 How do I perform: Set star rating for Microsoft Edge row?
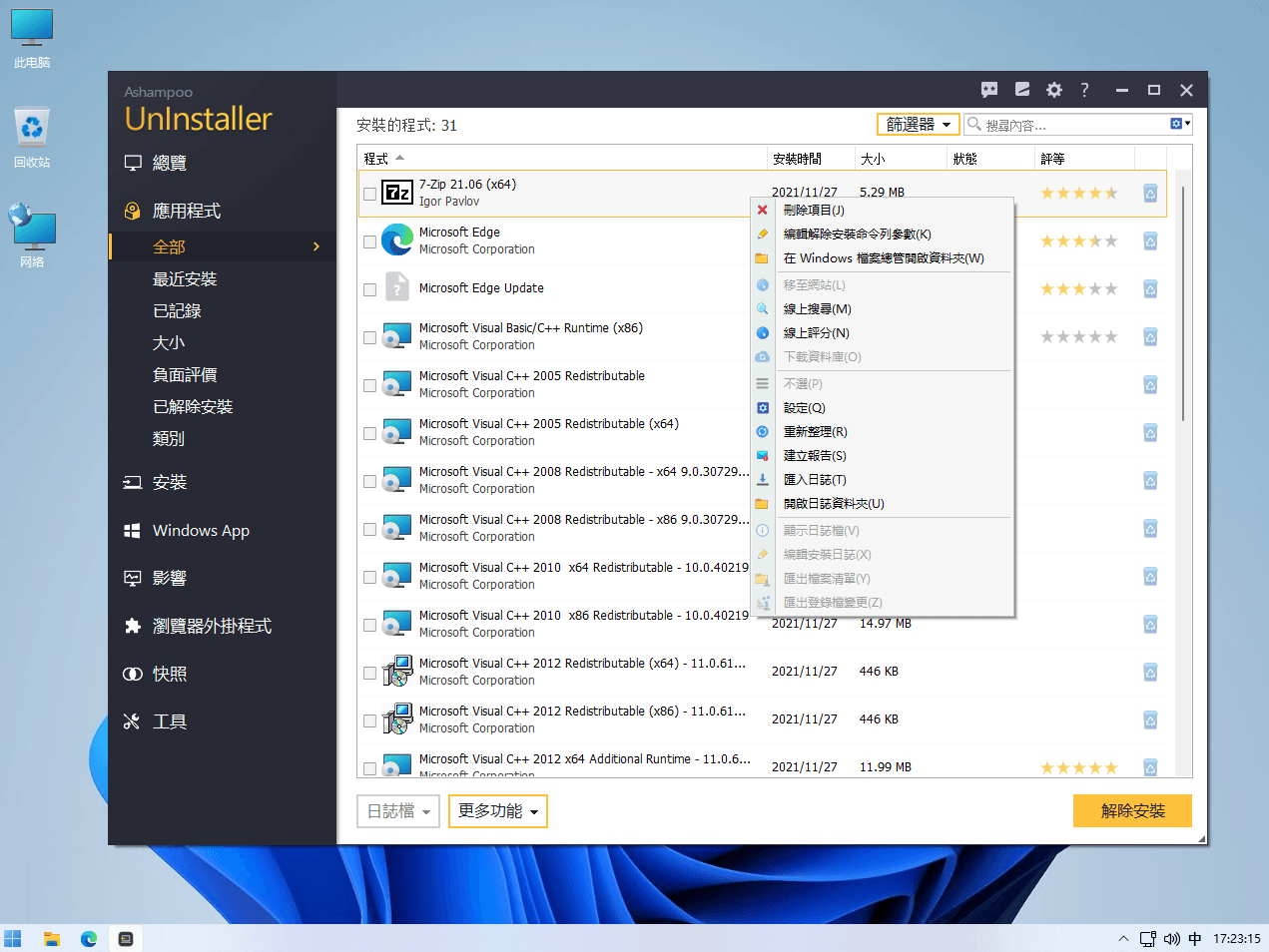click(x=1079, y=240)
